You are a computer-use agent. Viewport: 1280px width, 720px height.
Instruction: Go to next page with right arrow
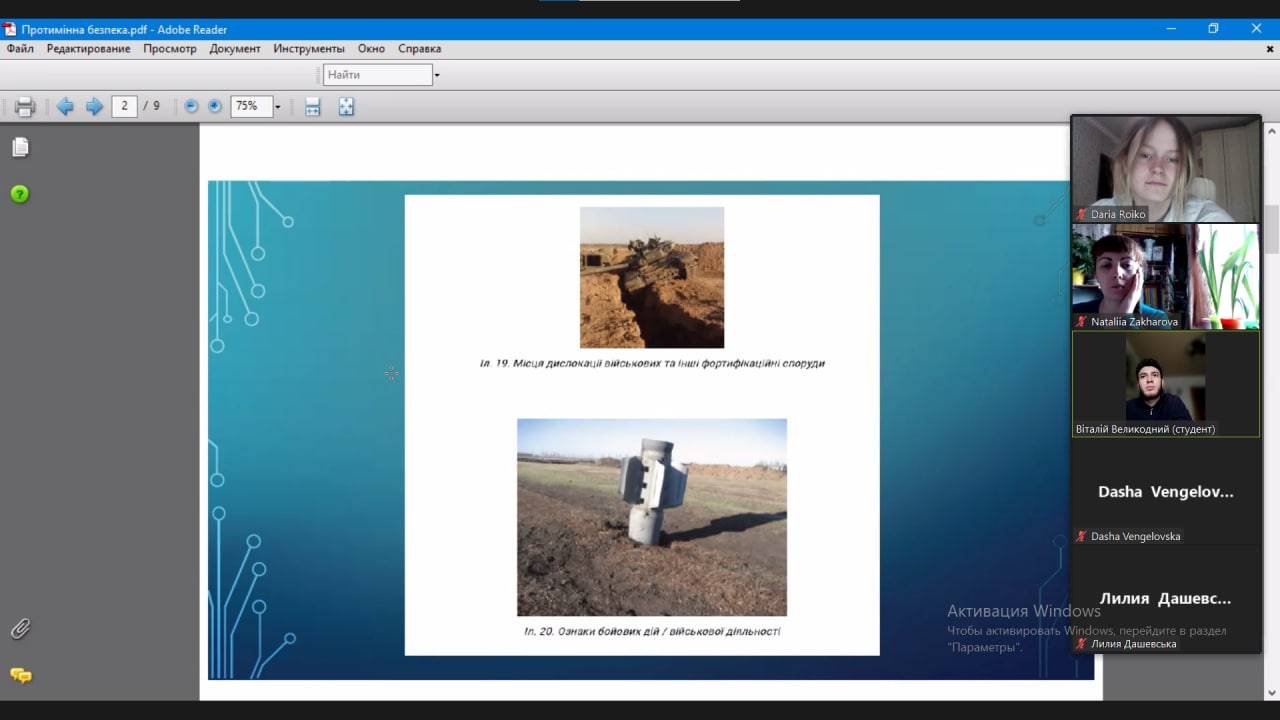pos(94,107)
